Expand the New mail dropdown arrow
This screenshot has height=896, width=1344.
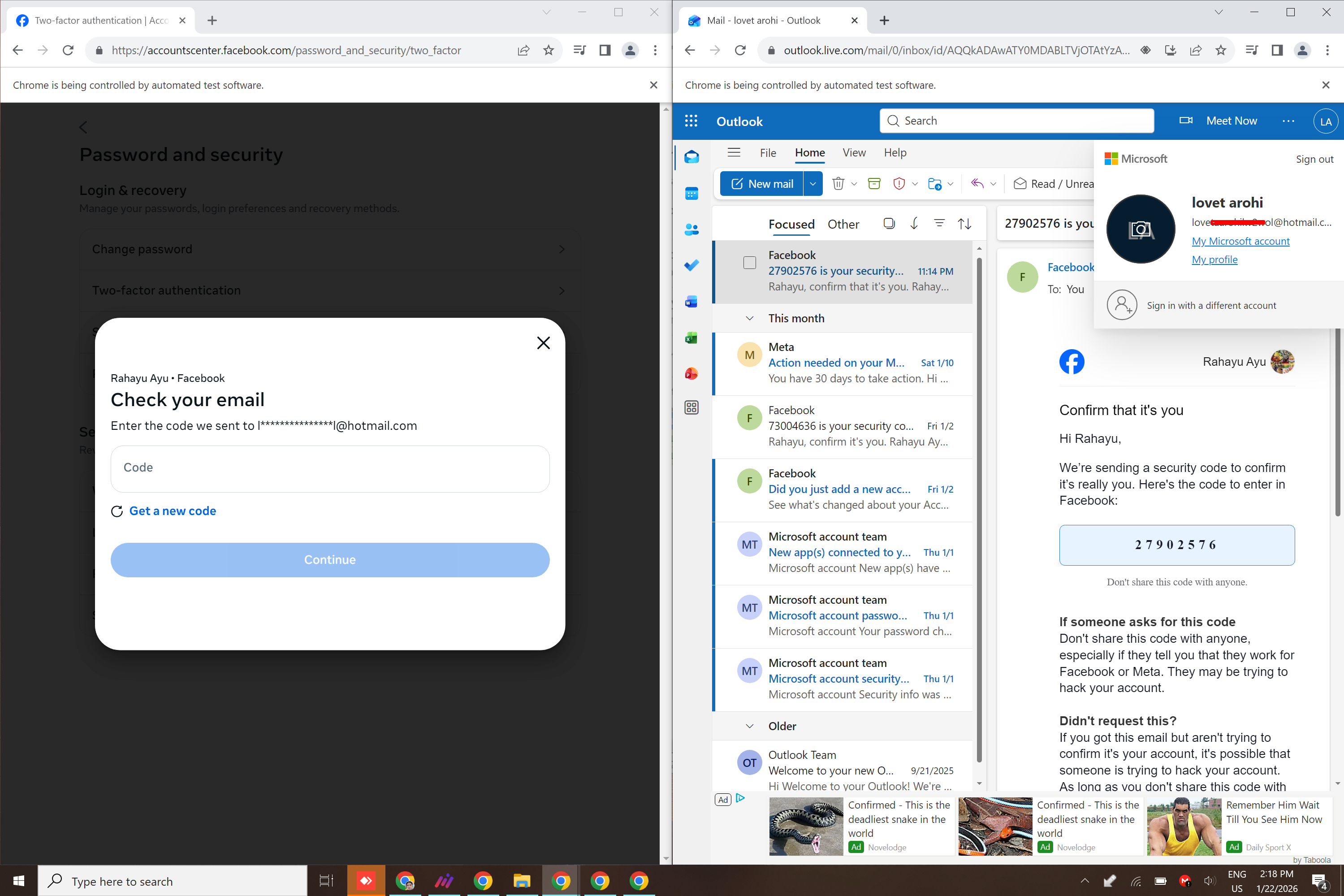[813, 183]
